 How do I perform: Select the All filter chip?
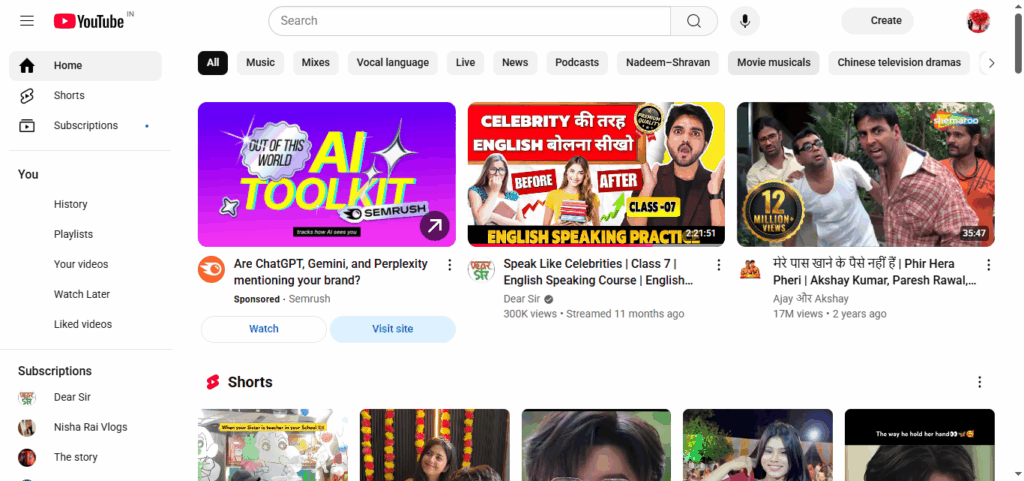pos(213,63)
